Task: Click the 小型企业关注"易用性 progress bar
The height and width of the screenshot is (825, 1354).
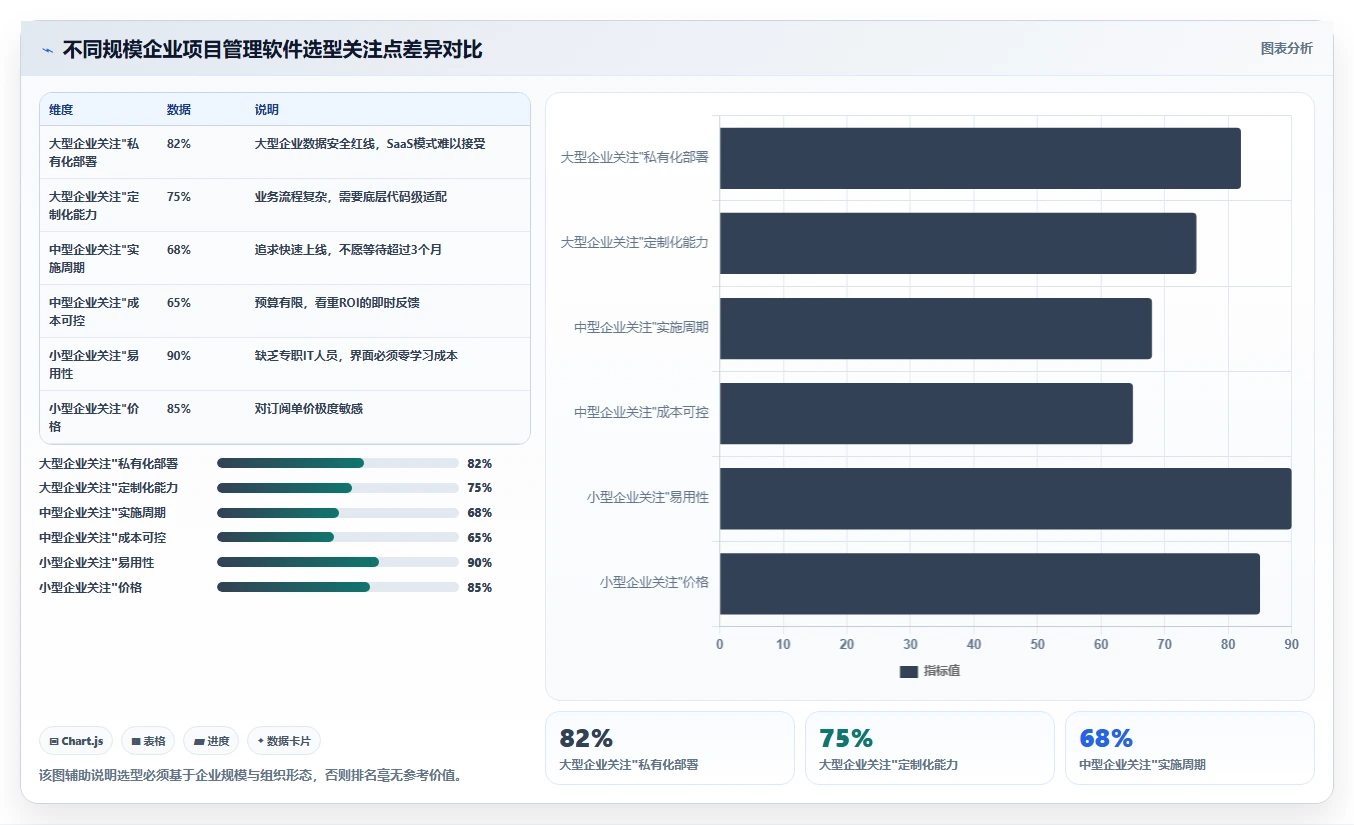Action: (x=337, y=563)
